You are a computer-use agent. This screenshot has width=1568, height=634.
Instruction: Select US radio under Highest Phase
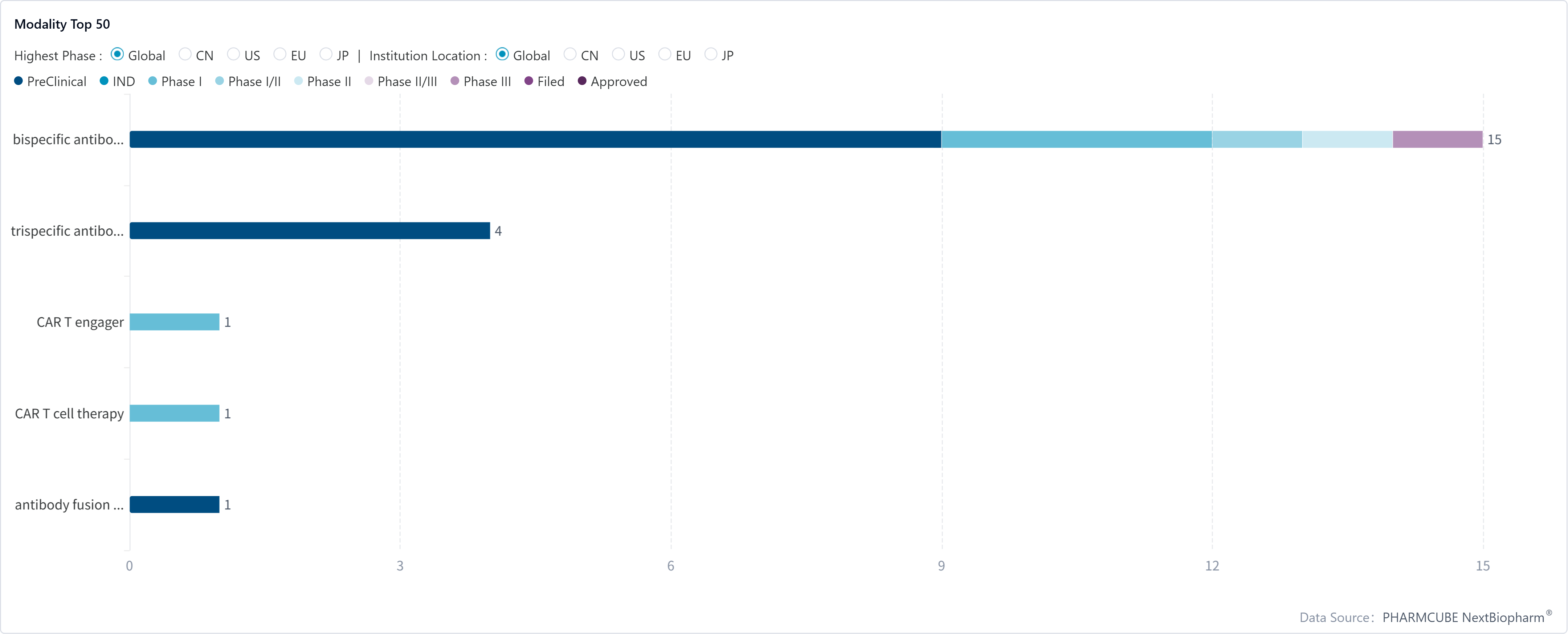coord(233,55)
